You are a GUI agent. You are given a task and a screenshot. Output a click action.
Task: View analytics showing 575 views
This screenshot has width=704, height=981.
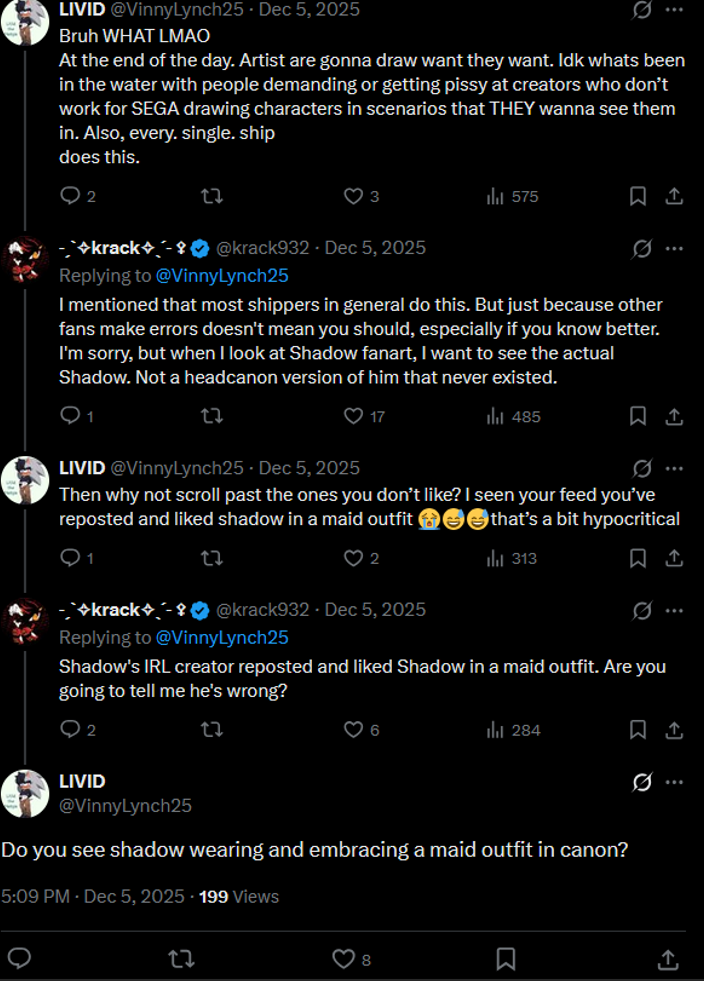point(513,196)
